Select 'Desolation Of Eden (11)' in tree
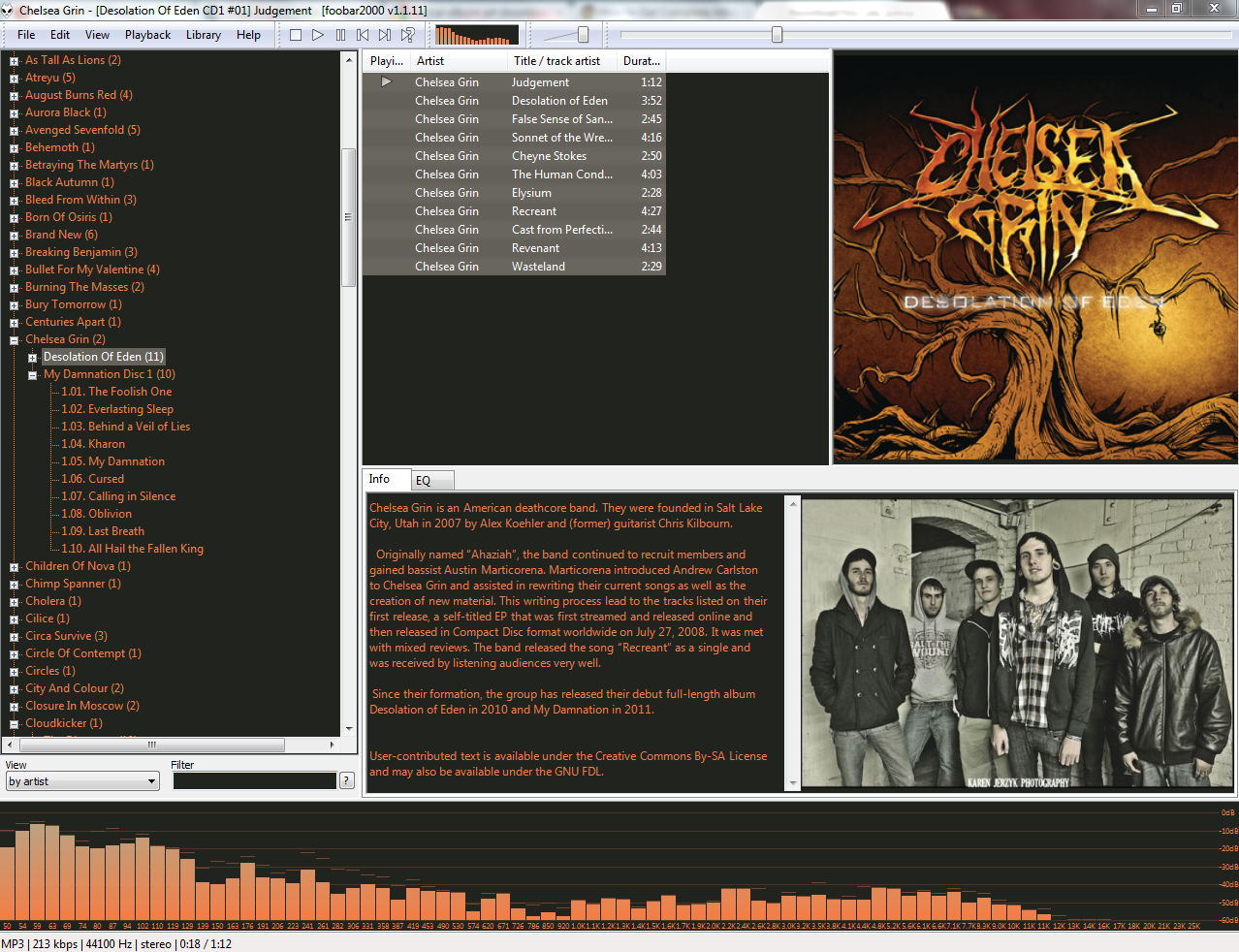Image resolution: width=1239 pixels, height=952 pixels. 104,357
